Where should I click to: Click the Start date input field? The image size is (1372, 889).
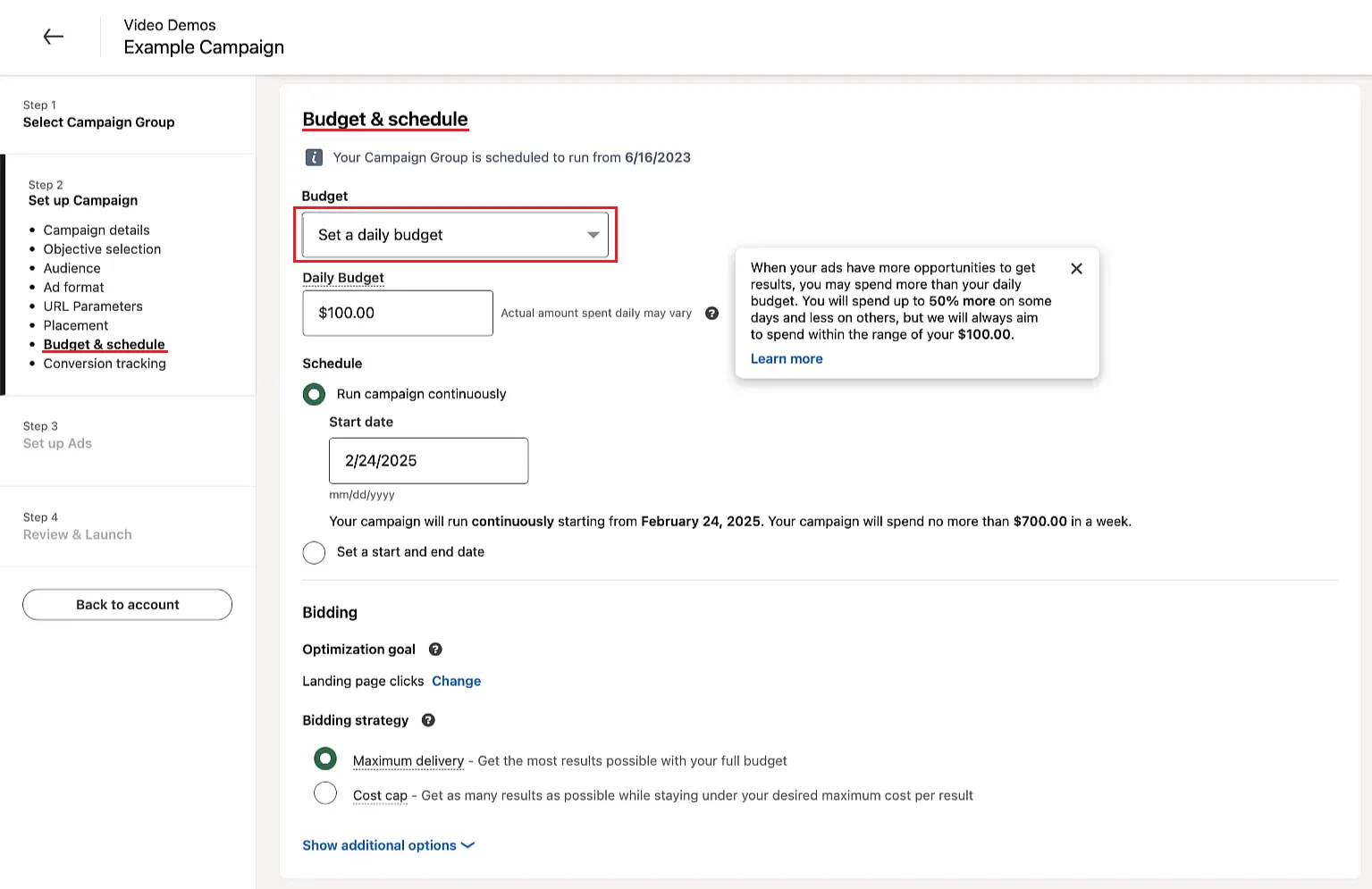[x=428, y=461]
